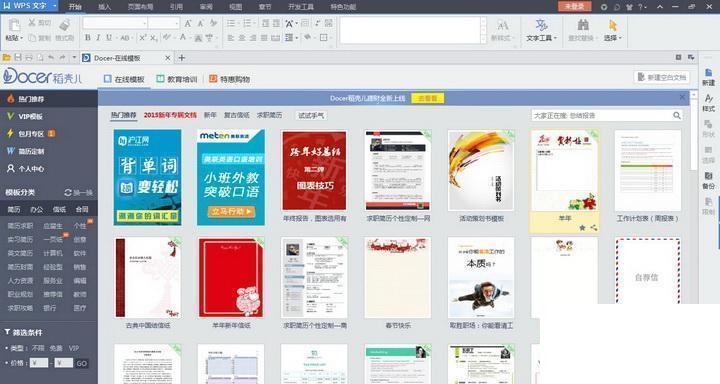Toggle Underline formatting

pos(109,38)
